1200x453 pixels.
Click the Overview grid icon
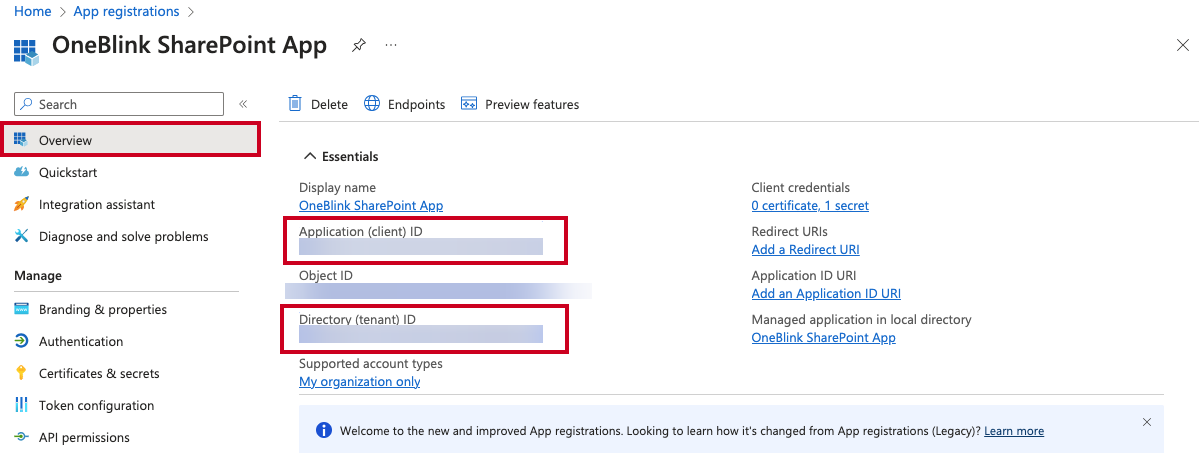click(20, 140)
